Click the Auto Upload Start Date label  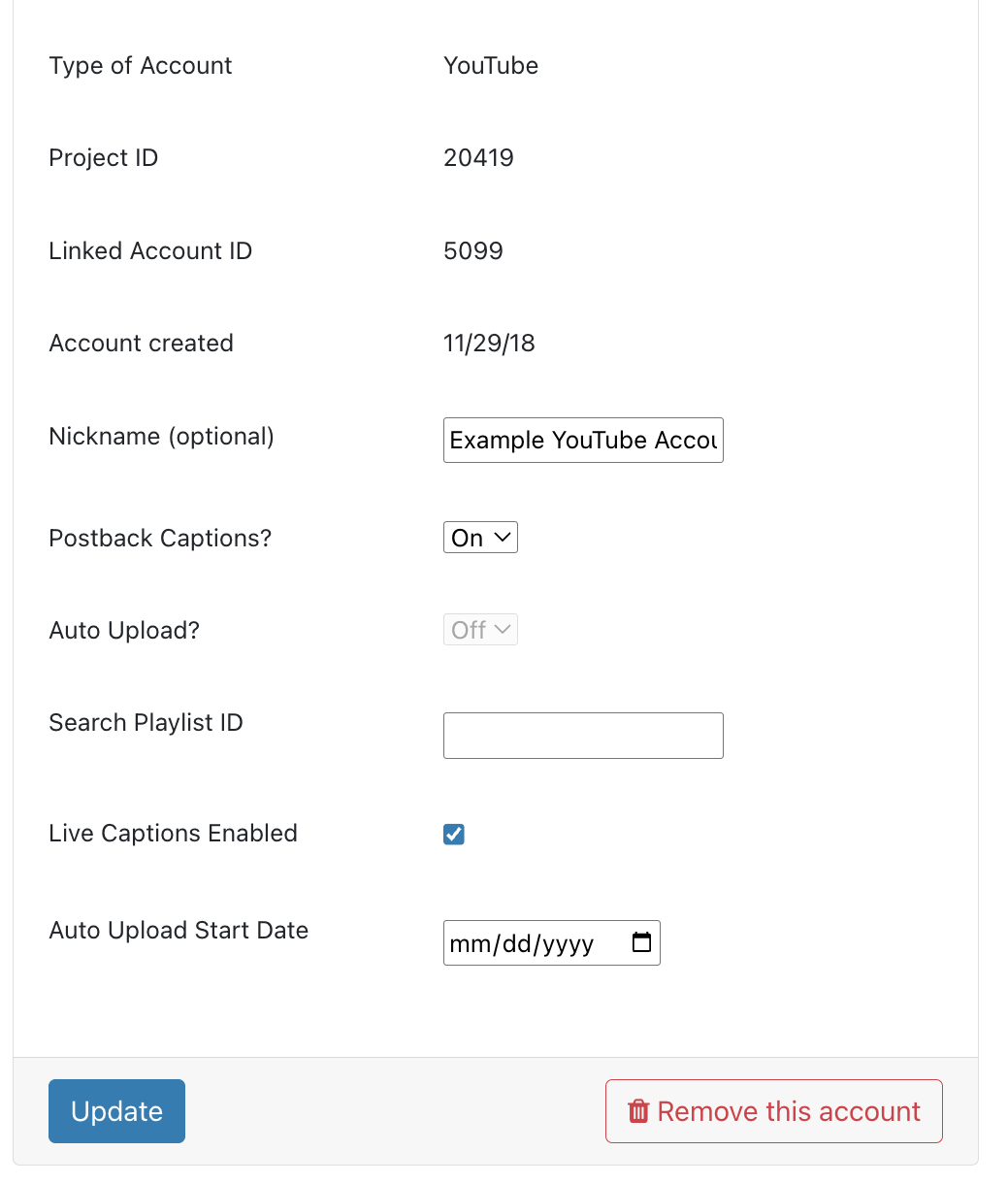179,931
